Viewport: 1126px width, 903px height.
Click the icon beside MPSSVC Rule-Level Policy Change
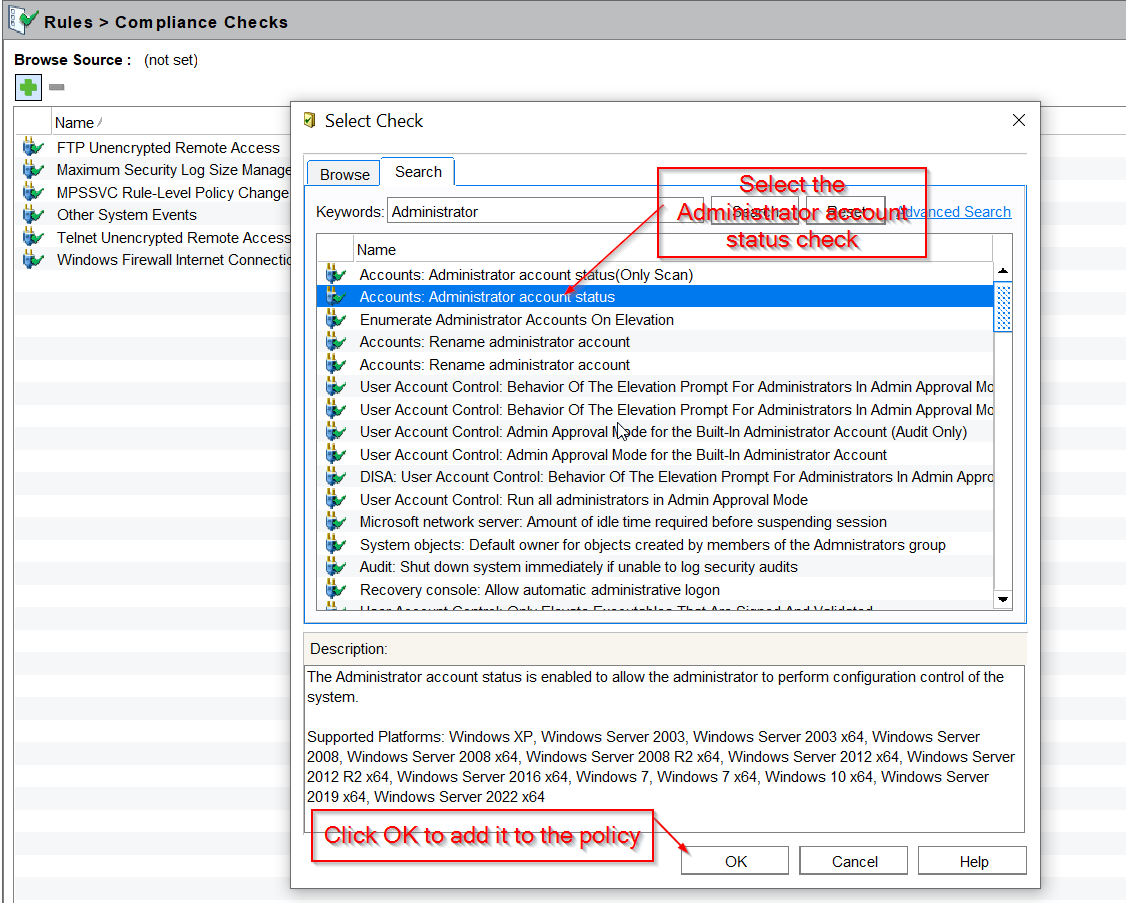pos(33,193)
